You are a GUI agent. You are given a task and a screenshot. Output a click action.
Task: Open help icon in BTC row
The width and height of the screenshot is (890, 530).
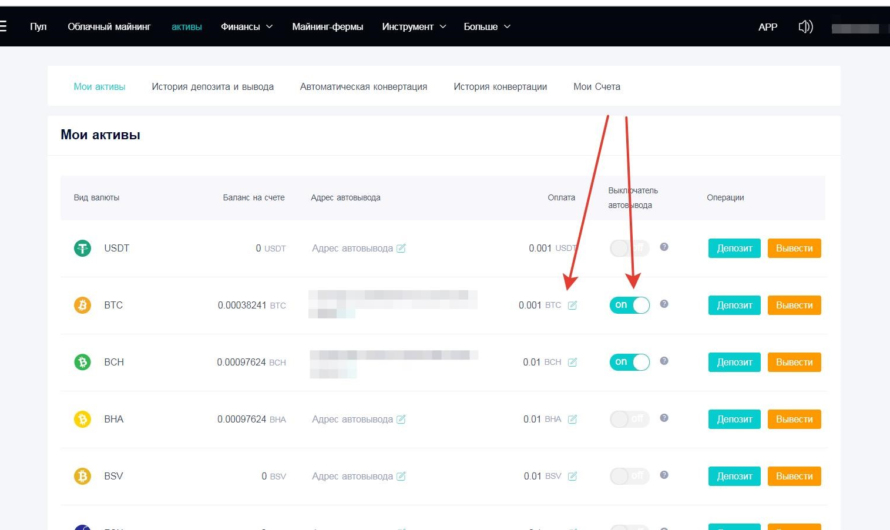coord(664,304)
